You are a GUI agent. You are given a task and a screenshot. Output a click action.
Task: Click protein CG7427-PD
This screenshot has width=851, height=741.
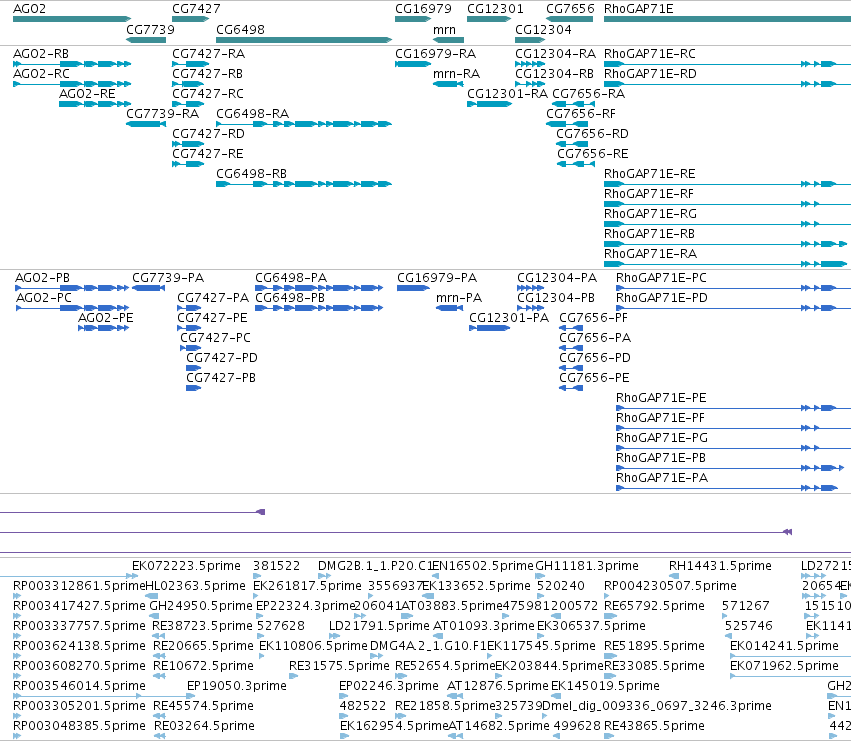click(x=221, y=358)
